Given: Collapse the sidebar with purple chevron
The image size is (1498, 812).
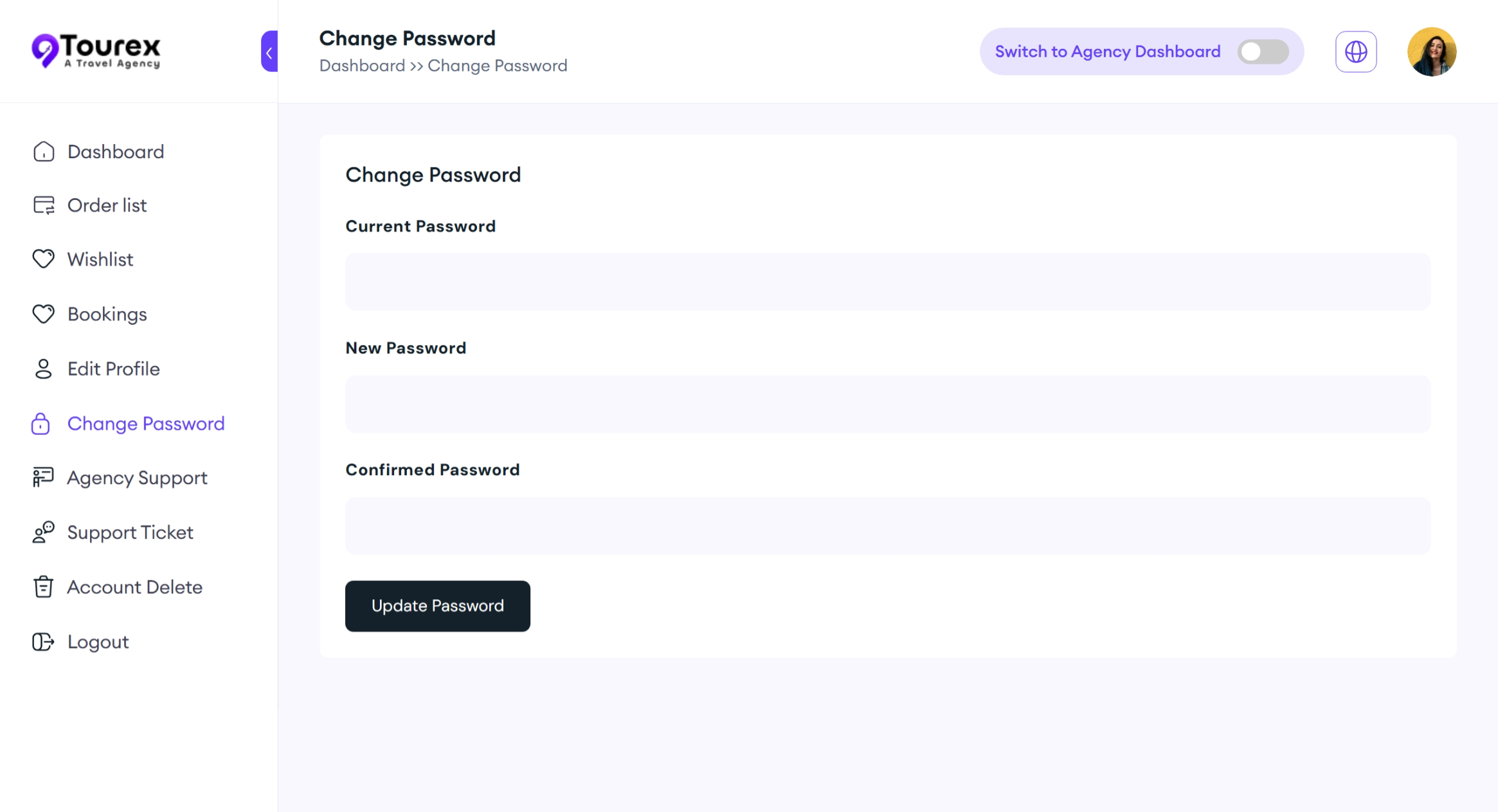Looking at the screenshot, I should (269, 51).
